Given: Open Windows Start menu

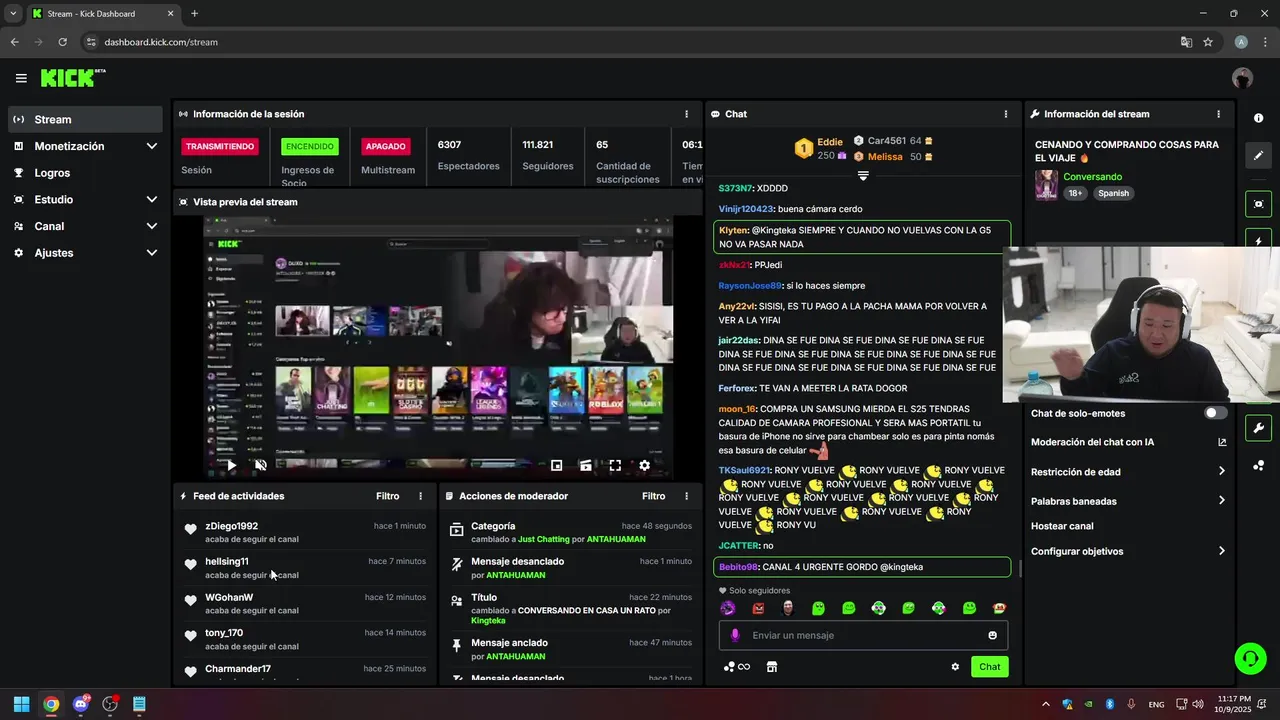Looking at the screenshot, I should pos(21,704).
